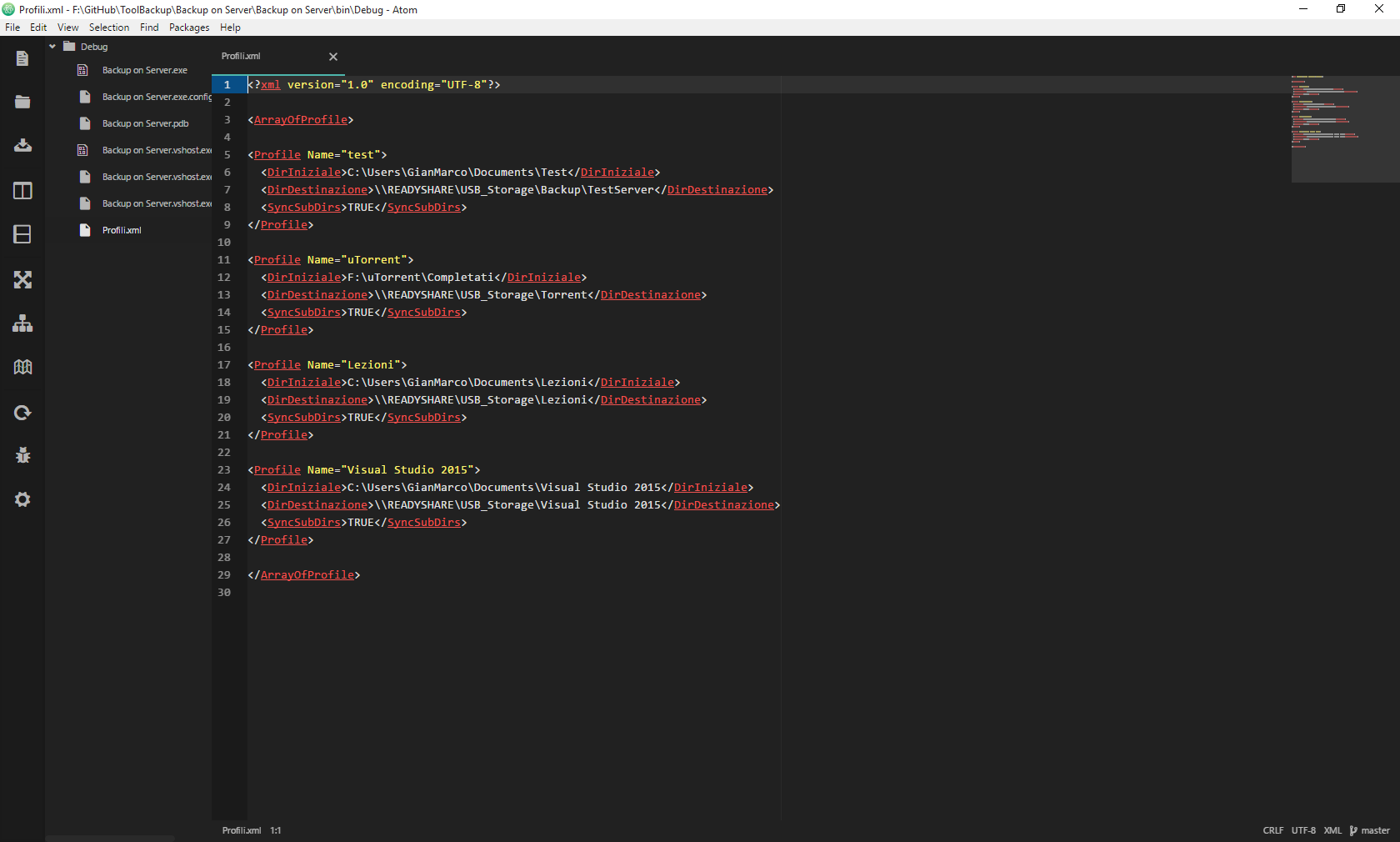
Task: Click the closing ArrayOfProfile tag
Action: click(304, 574)
